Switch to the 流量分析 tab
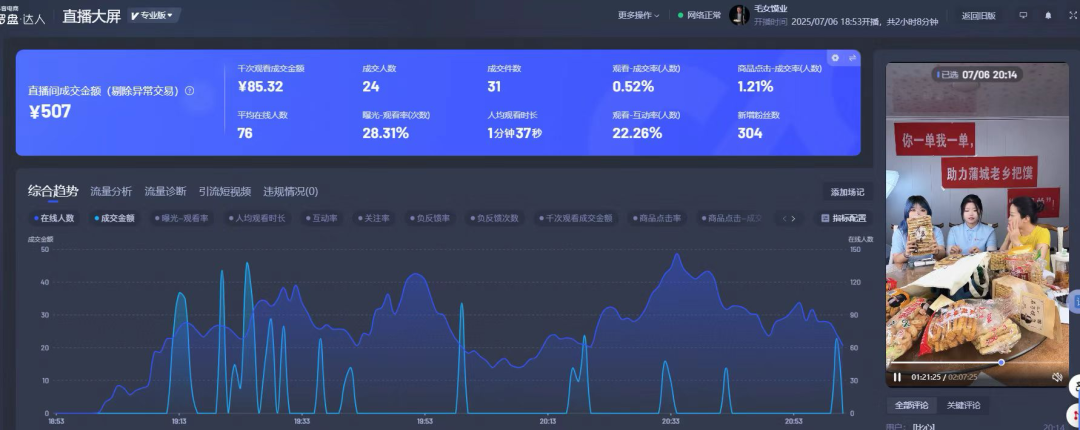The width and height of the screenshot is (1080, 430). pos(110,191)
